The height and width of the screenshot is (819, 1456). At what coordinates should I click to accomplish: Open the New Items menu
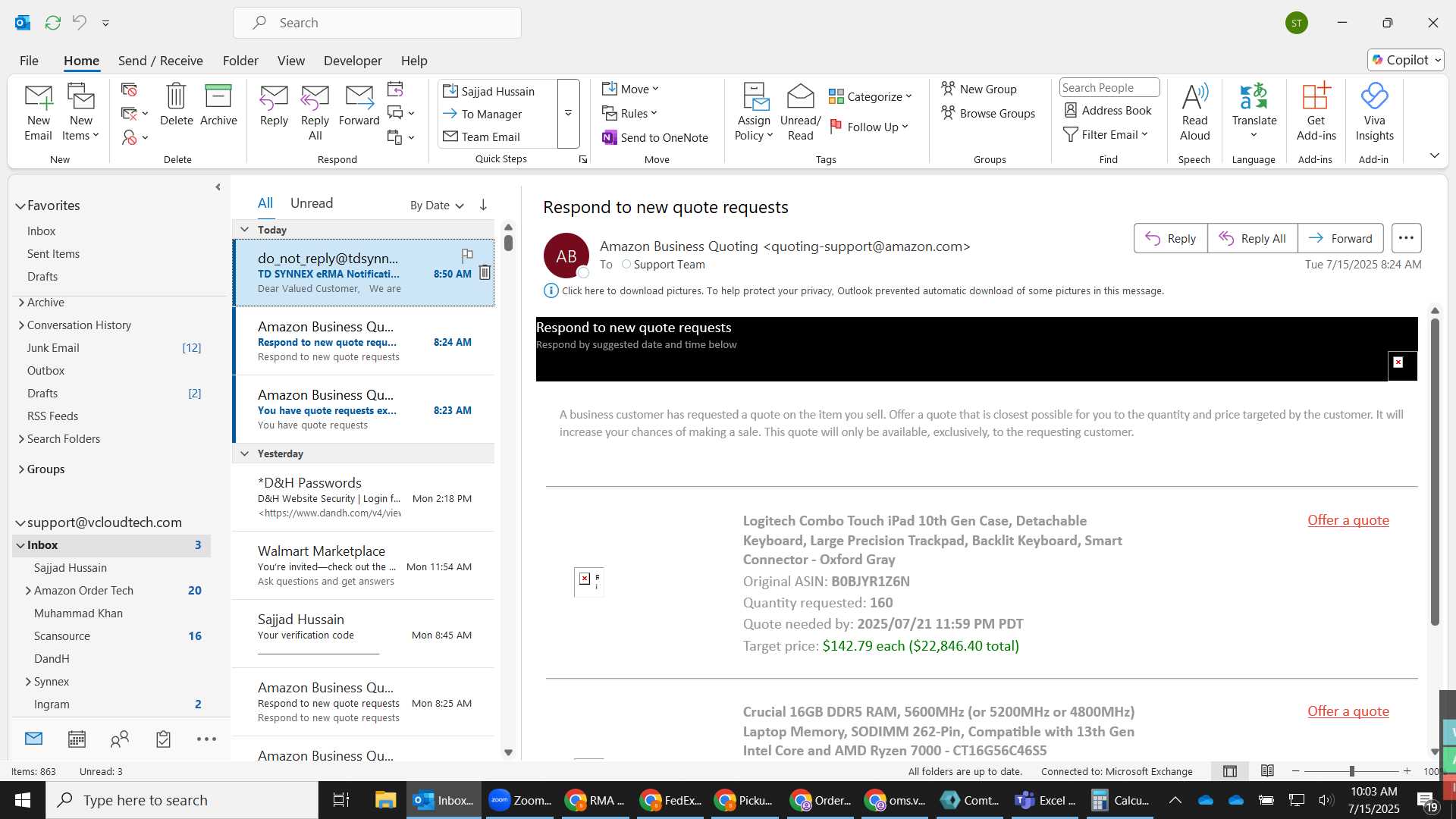pyautogui.click(x=80, y=112)
